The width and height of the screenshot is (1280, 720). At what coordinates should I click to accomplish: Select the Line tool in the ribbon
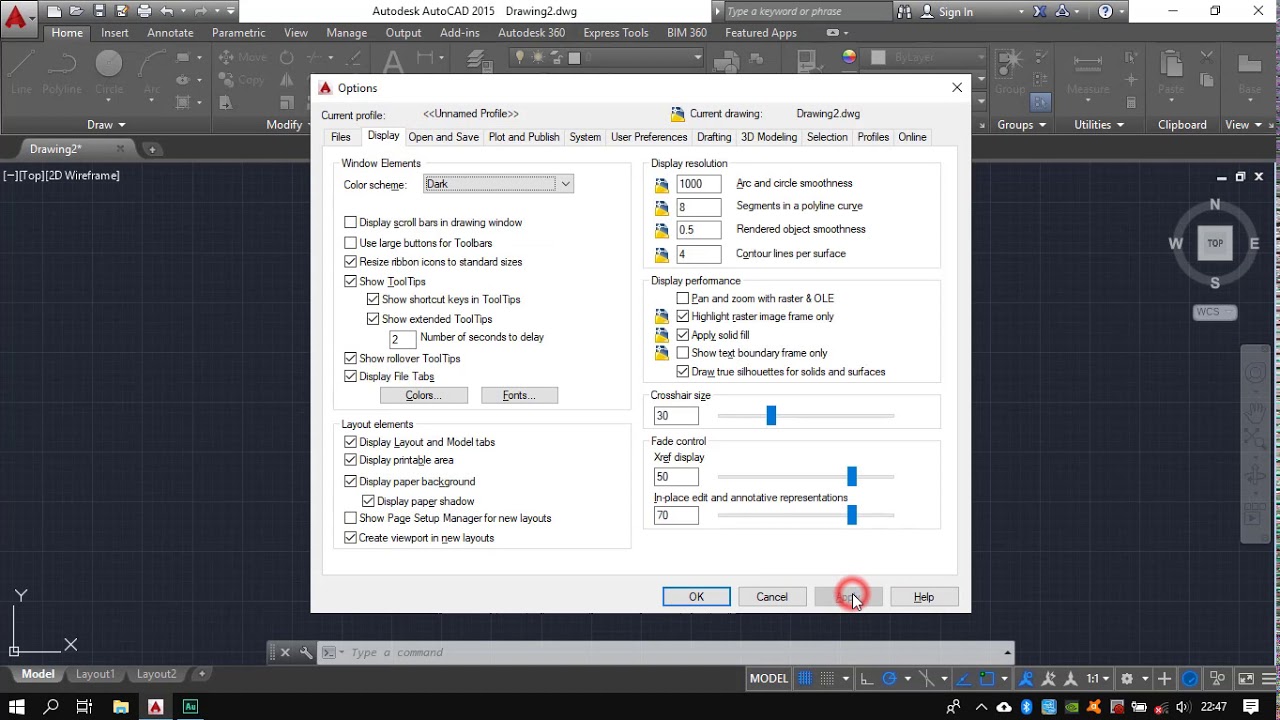[x=21, y=71]
